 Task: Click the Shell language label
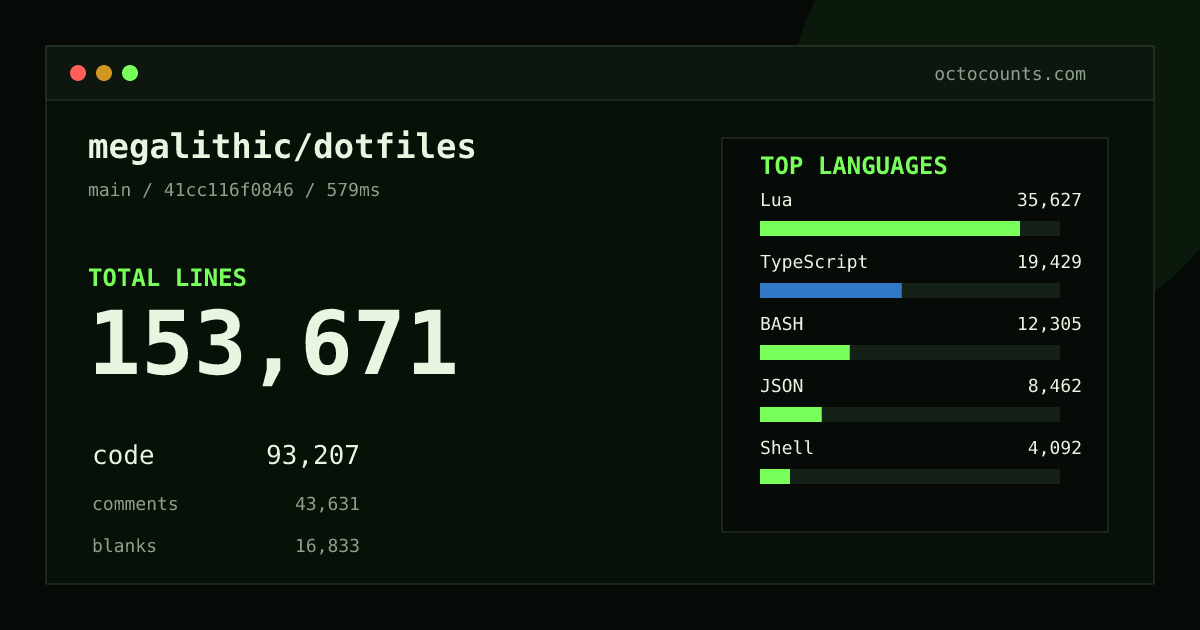pos(787,448)
